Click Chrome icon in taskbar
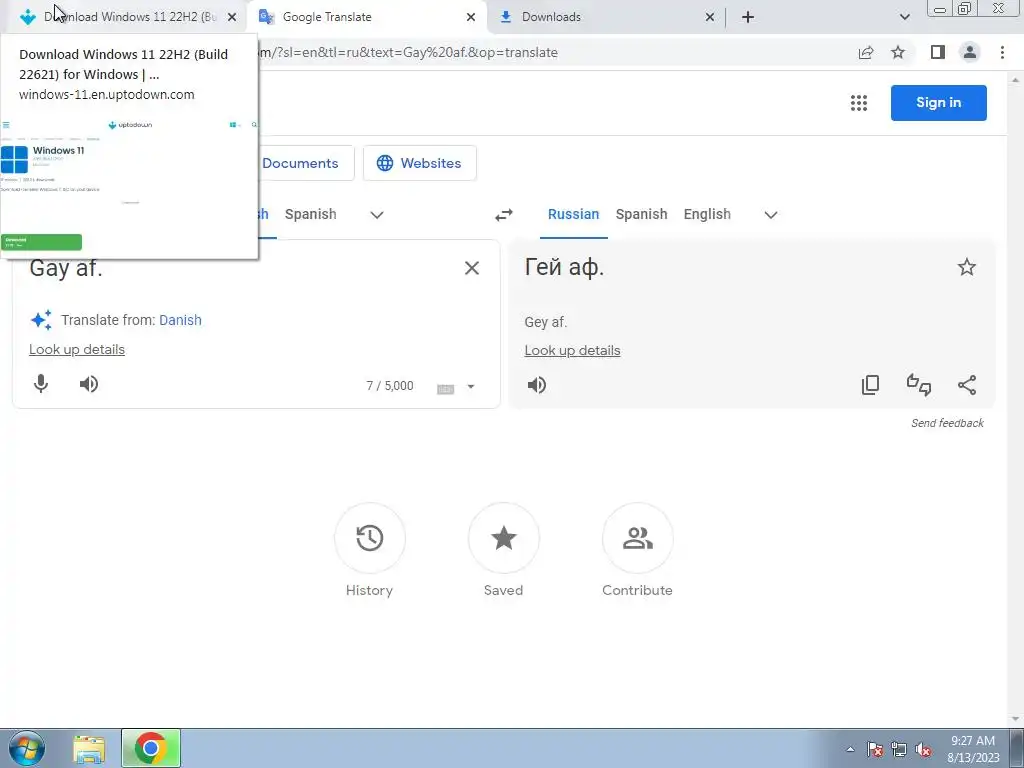 (151, 748)
